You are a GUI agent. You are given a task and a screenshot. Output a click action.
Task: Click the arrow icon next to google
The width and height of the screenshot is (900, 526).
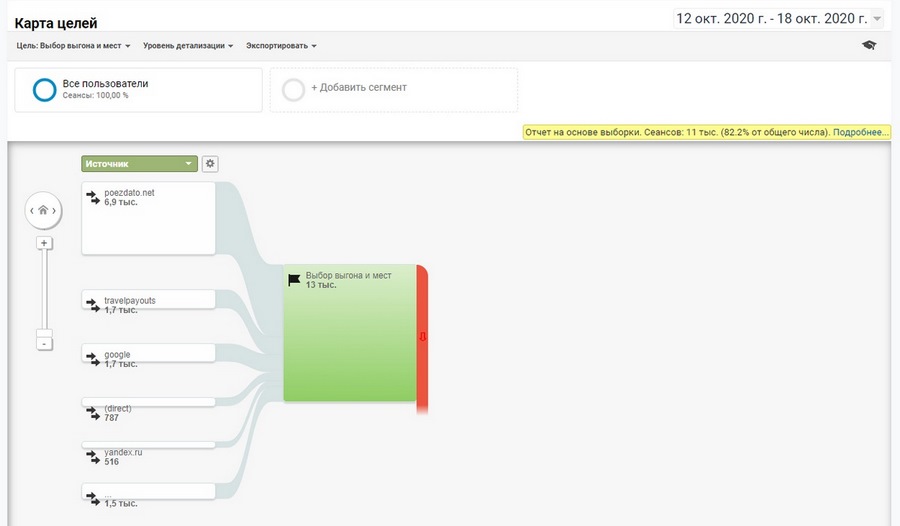pos(93,359)
